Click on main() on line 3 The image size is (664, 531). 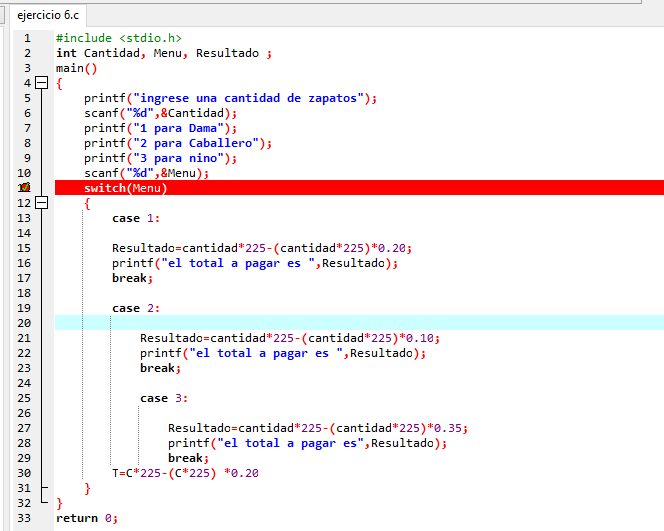click(77, 68)
